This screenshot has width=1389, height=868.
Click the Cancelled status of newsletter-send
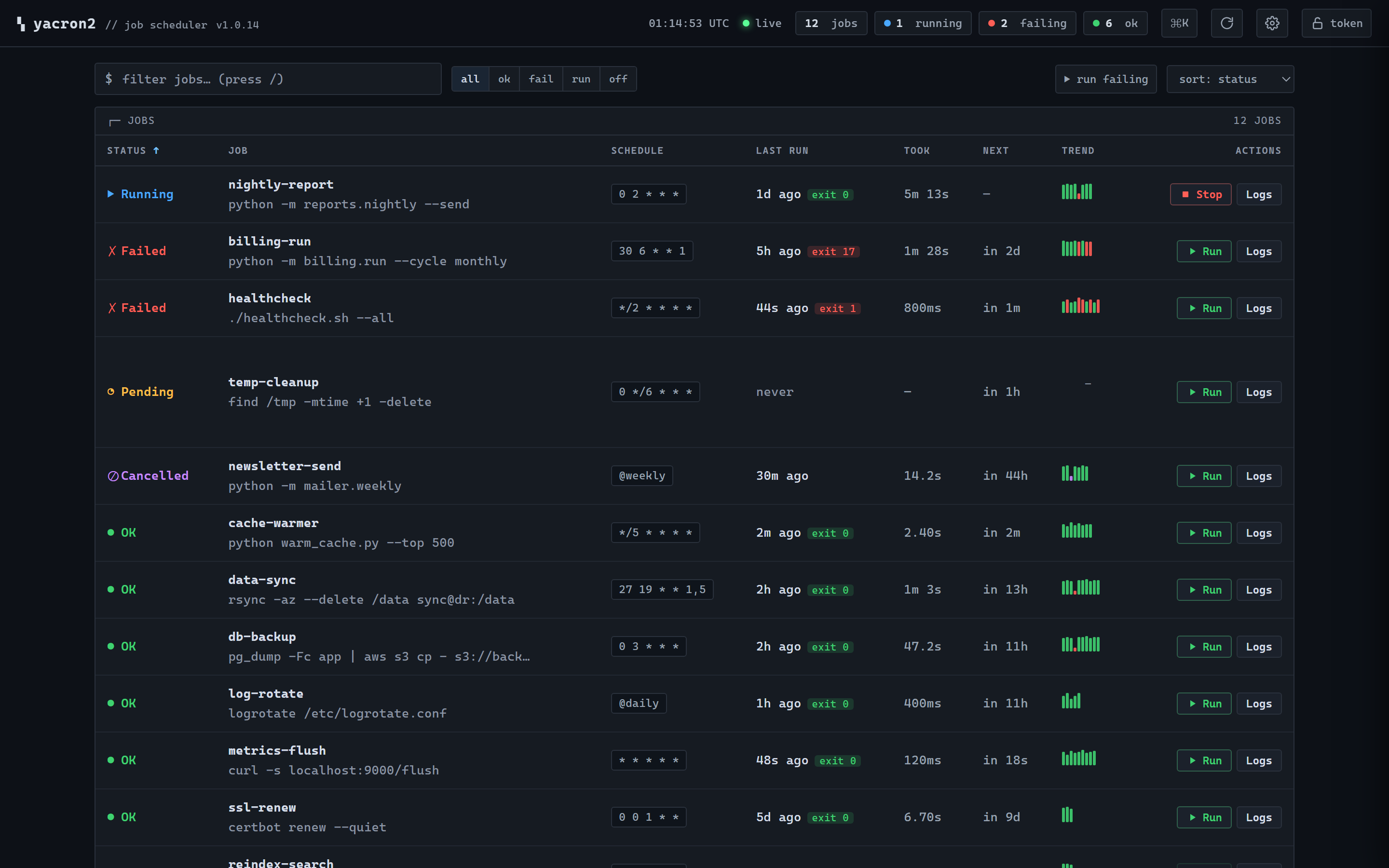148,475
